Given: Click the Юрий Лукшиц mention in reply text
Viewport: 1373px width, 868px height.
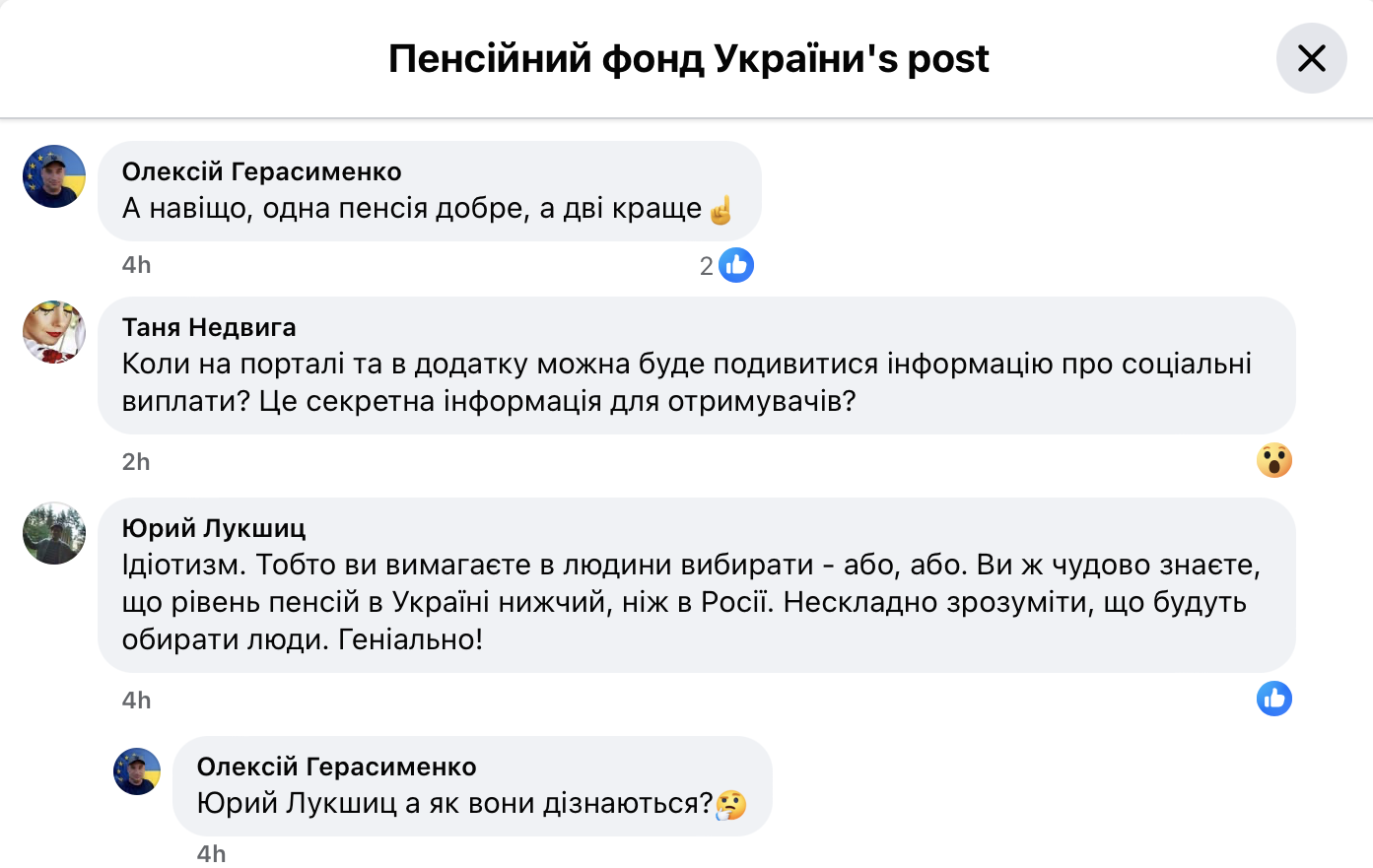Looking at the screenshot, I should (297, 804).
